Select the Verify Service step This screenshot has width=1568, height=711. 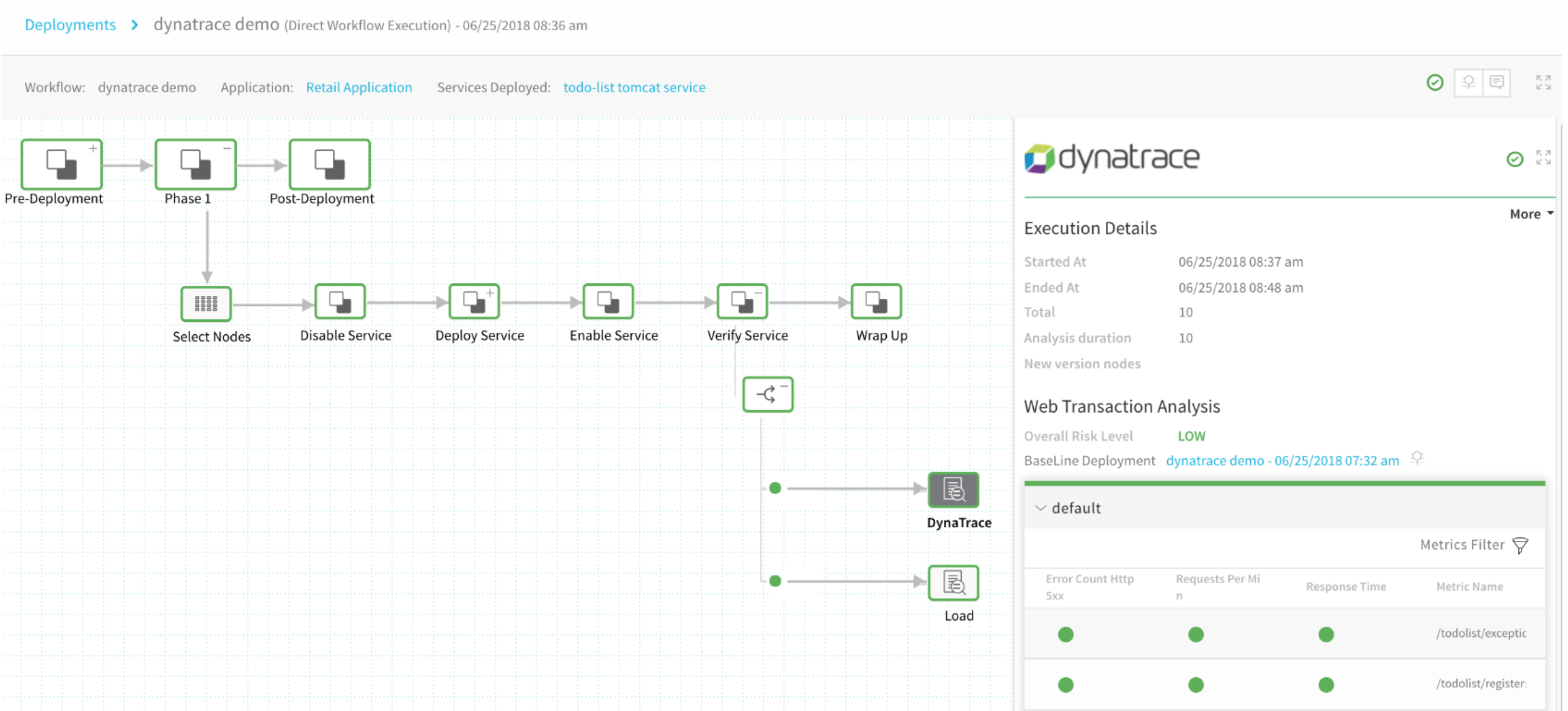(742, 301)
